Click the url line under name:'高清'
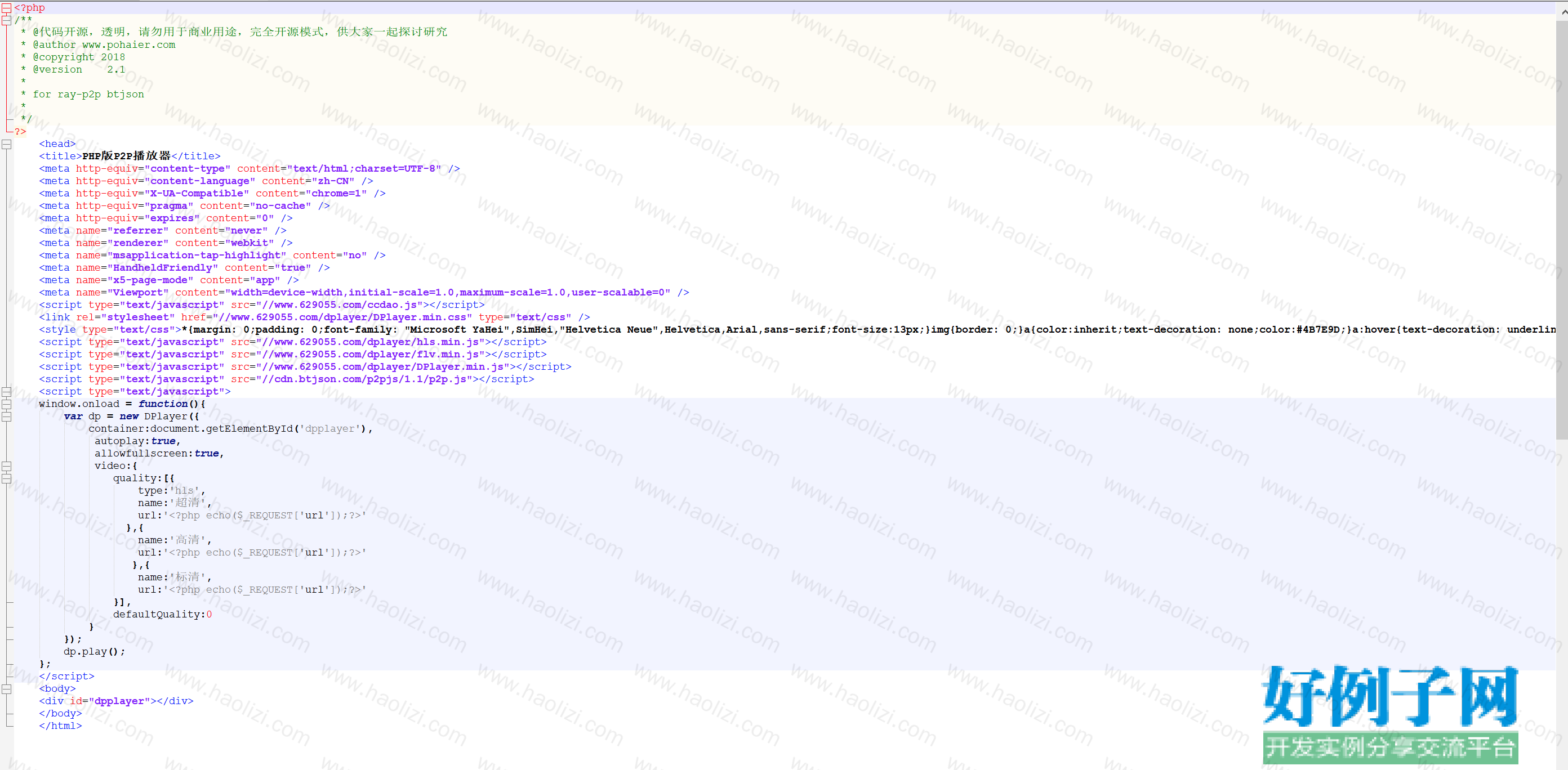The width and height of the screenshot is (1568, 770). [252, 552]
